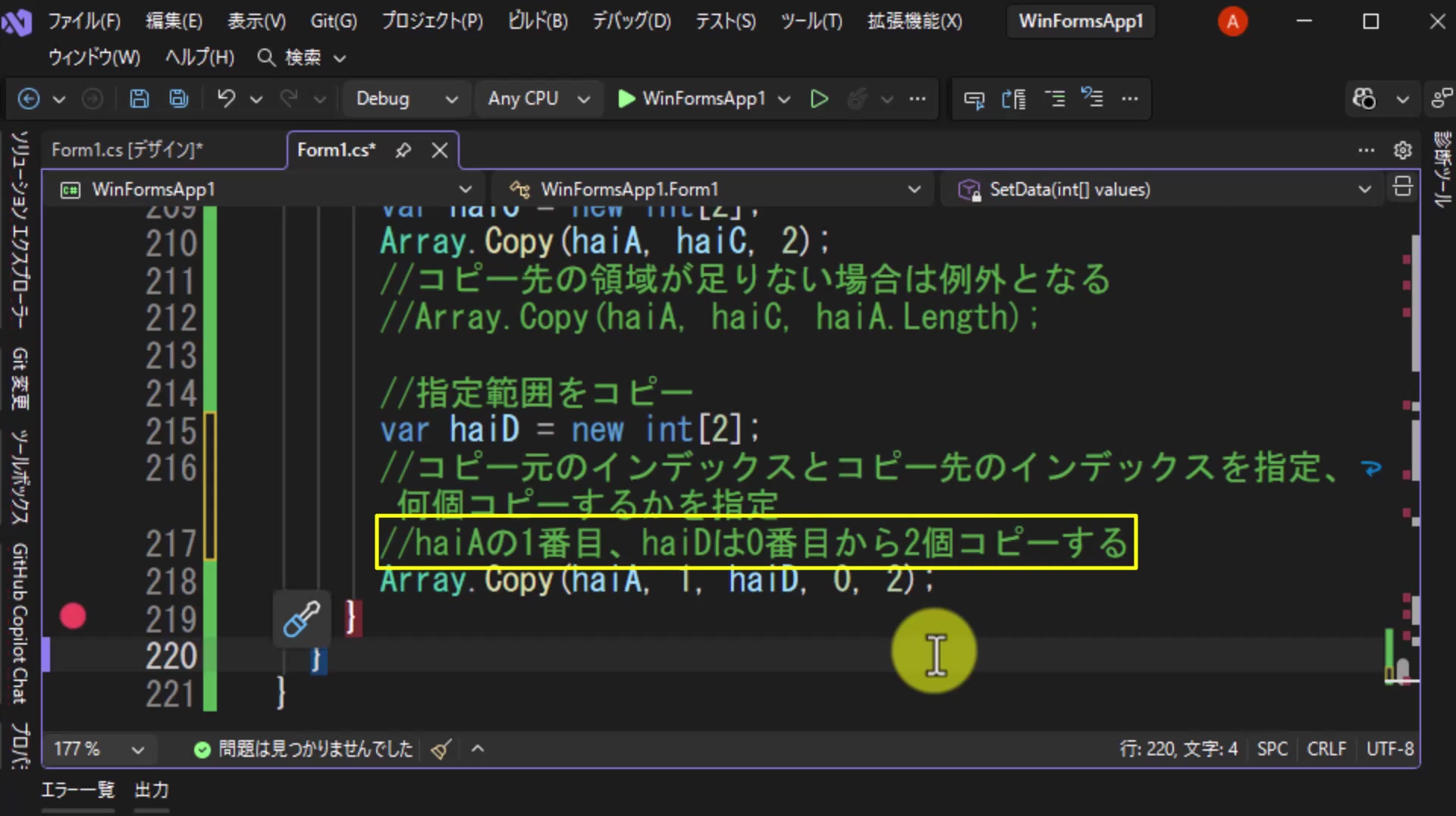Viewport: 1456px width, 816px height.
Task: Open the Git(G) menu
Action: pyautogui.click(x=334, y=21)
